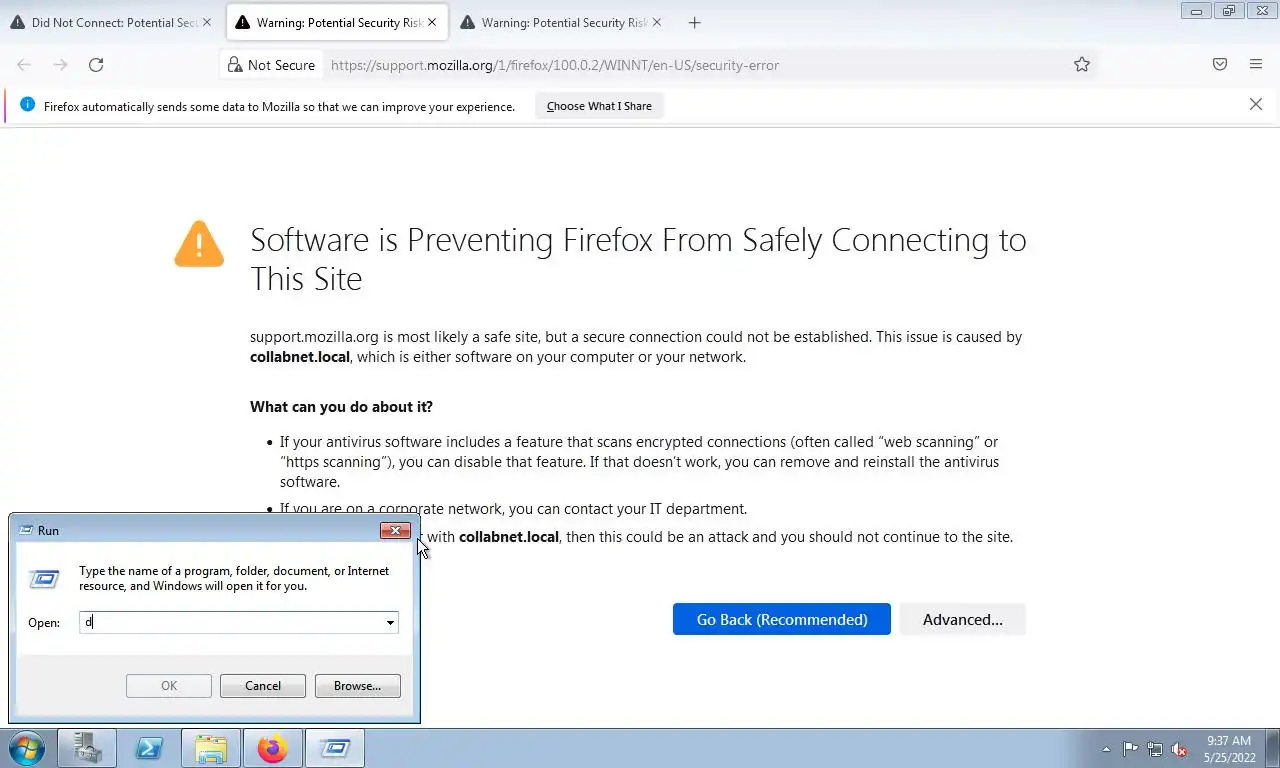This screenshot has height=768, width=1280.
Task: Open the Save to Pocket icon
Action: (1220, 65)
